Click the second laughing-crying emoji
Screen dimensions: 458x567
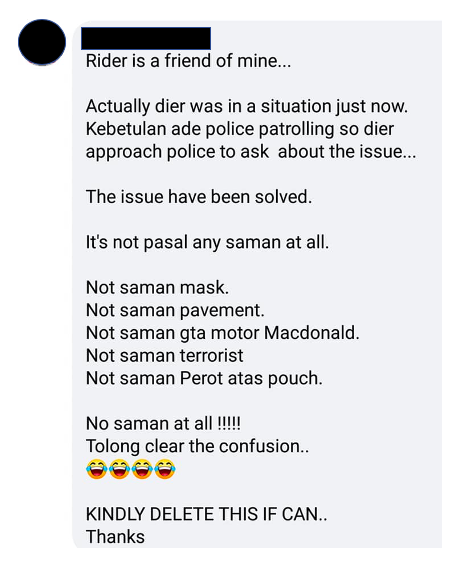coord(119,469)
